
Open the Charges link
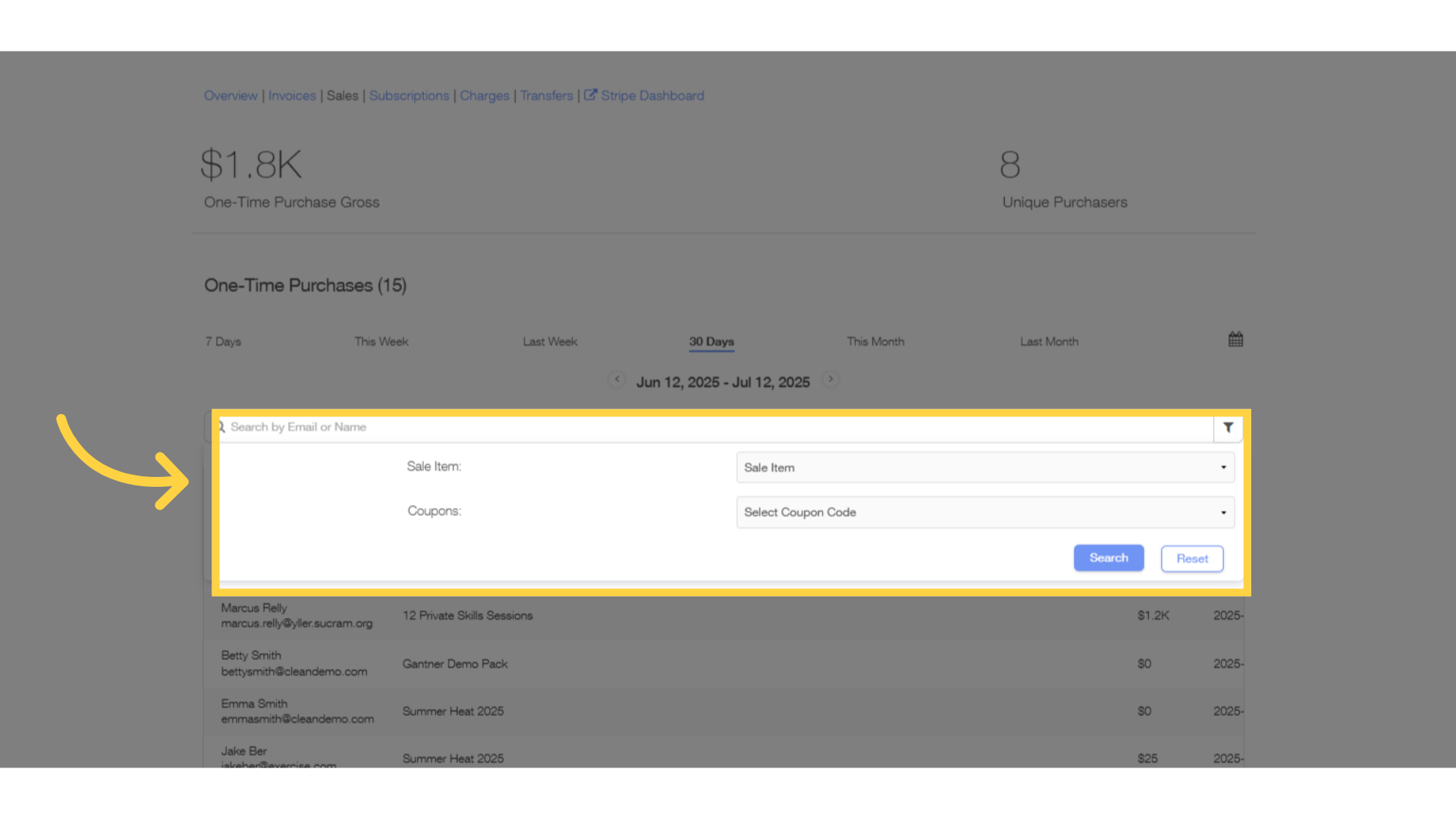485,96
